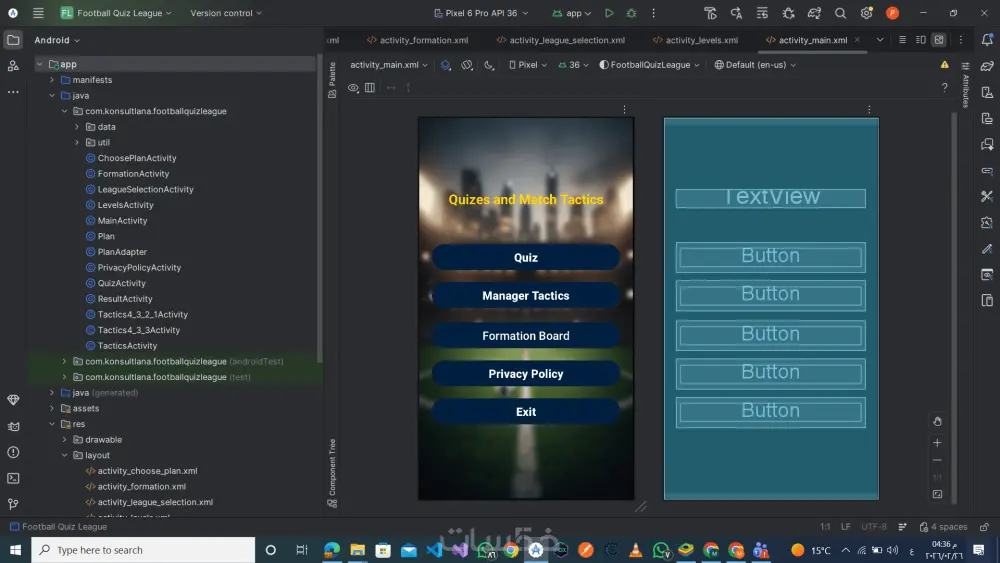Open the Palette panel
This screenshot has width=1000, height=563.
click(x=332, y=80)
